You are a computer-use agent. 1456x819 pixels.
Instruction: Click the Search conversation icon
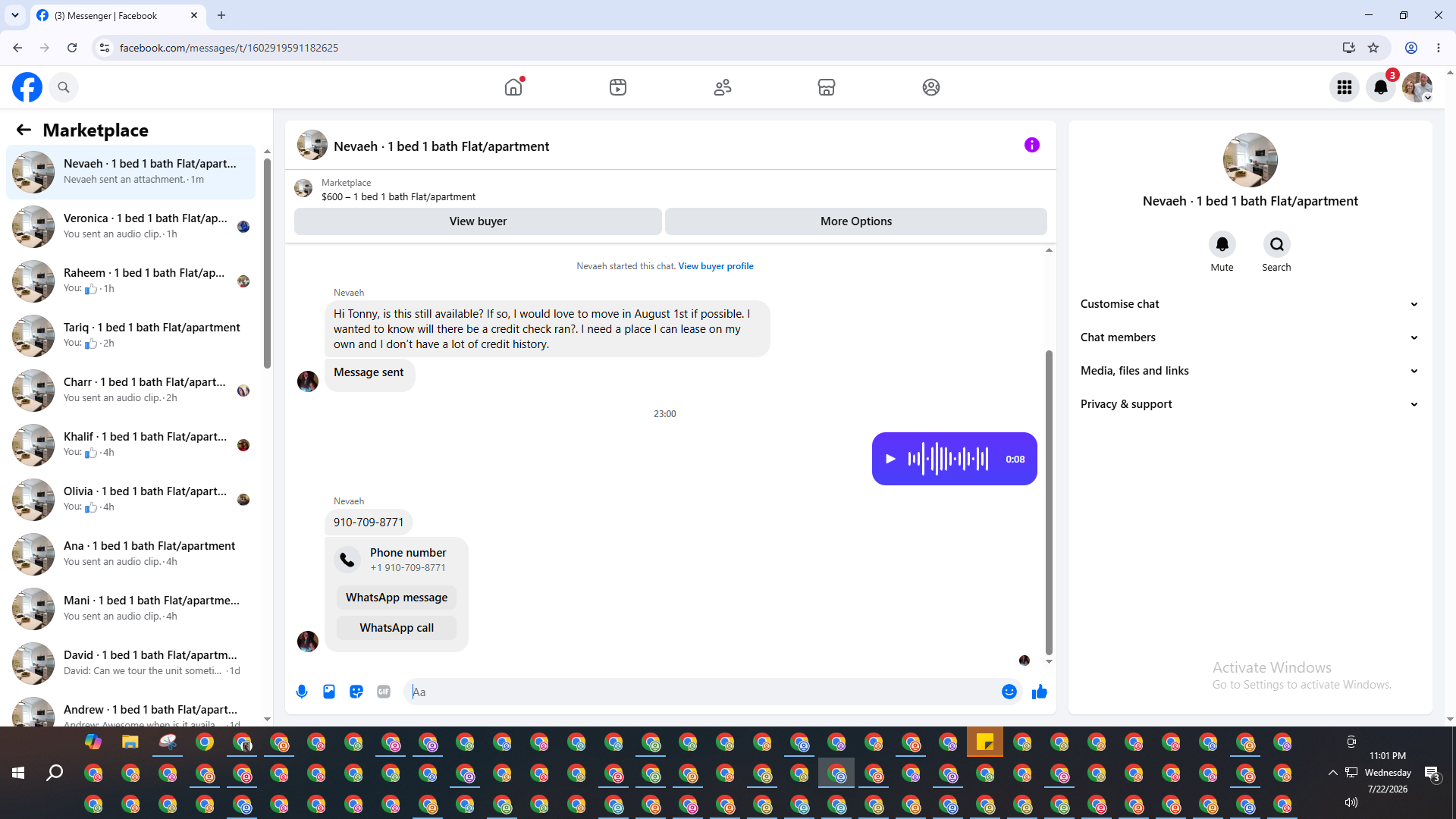point(1277,244)
